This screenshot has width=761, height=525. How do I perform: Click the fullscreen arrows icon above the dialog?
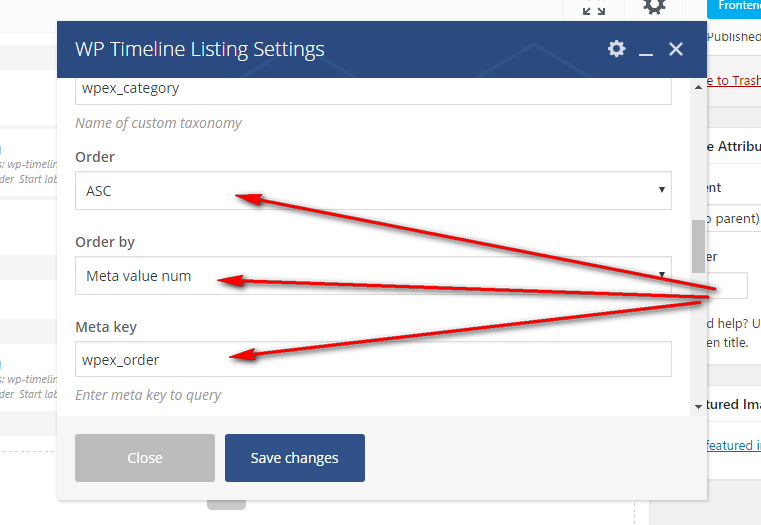[593, 8]
